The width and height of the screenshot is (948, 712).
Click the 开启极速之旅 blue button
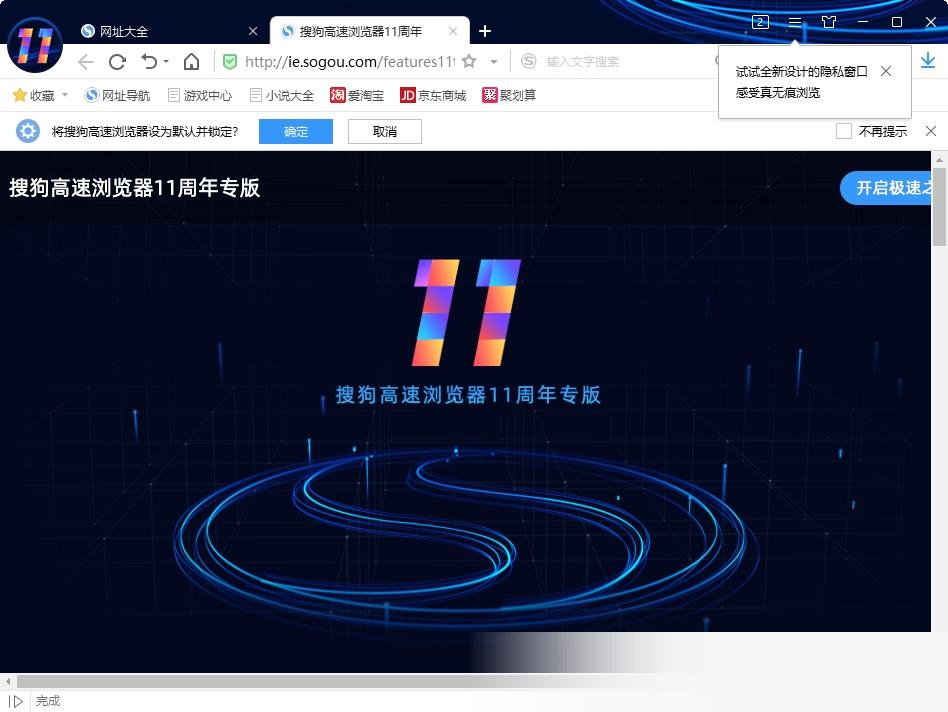886,188
